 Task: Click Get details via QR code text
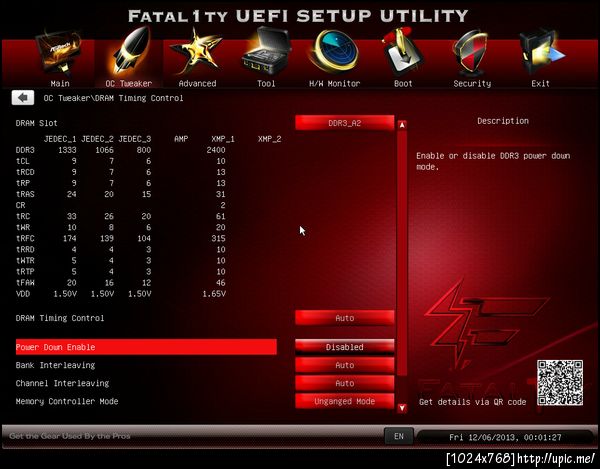coord(473,402)
